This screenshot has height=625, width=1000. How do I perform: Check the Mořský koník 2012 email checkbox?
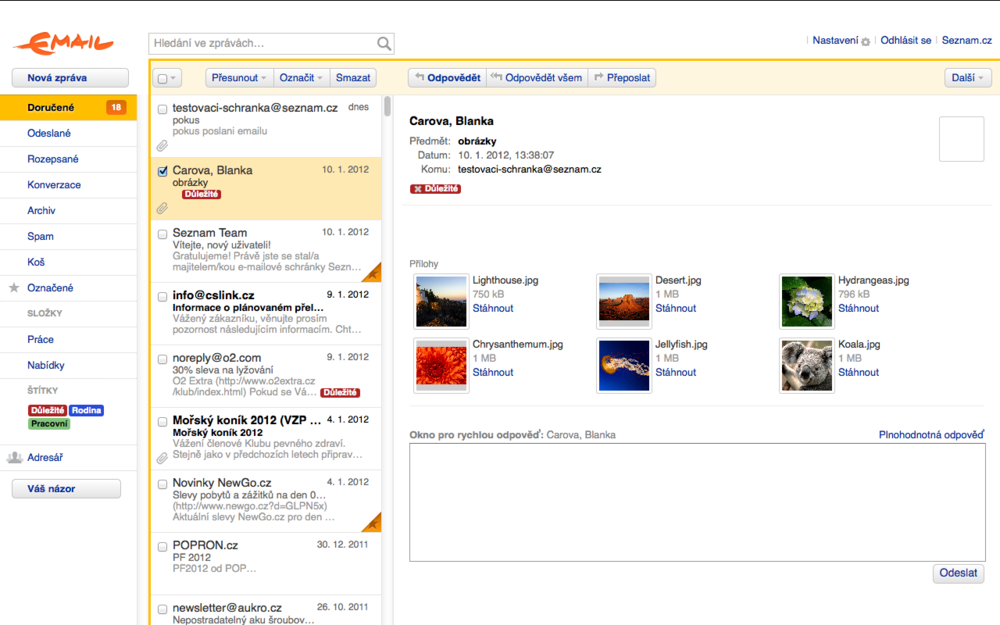click(x=163, y=422)
